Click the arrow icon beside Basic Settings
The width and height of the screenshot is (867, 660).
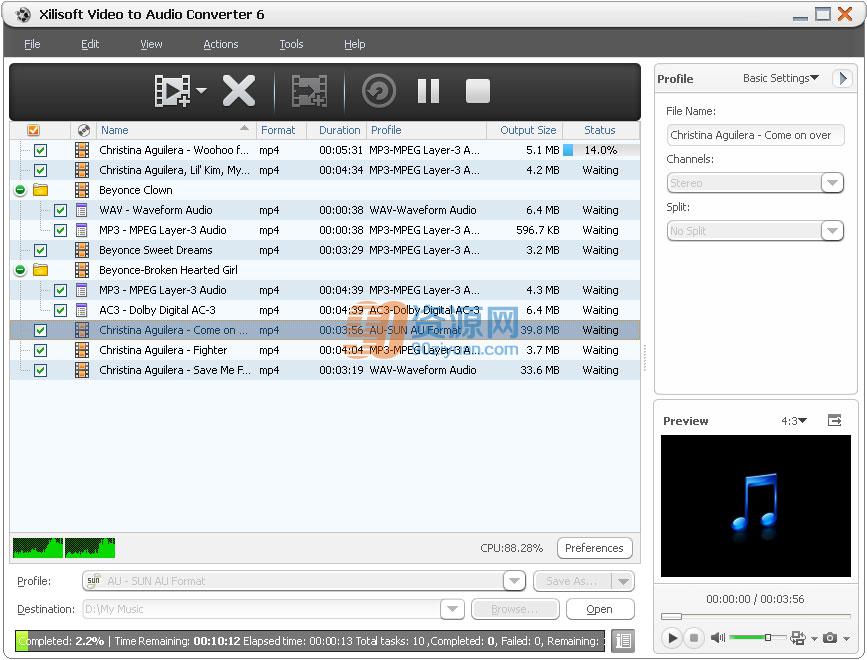(843, 78)
